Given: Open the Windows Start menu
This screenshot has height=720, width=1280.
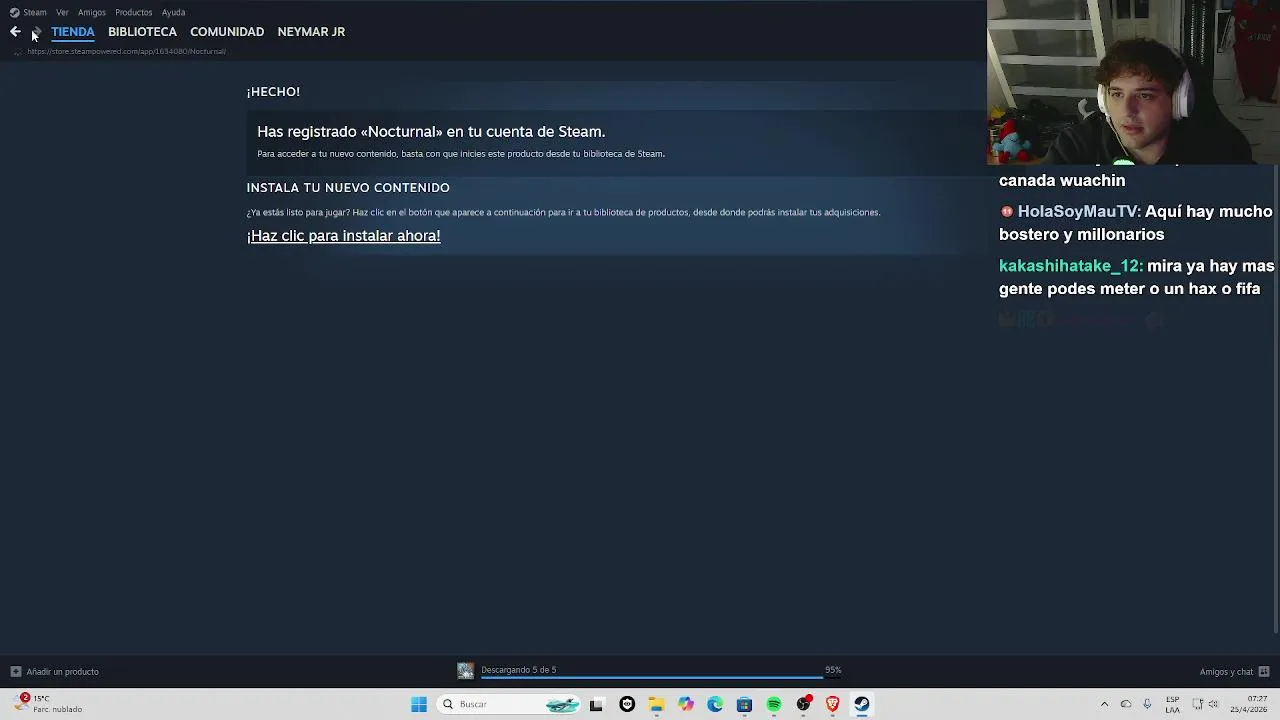Looking at the screenshot, I should click(x=419, y=705).
